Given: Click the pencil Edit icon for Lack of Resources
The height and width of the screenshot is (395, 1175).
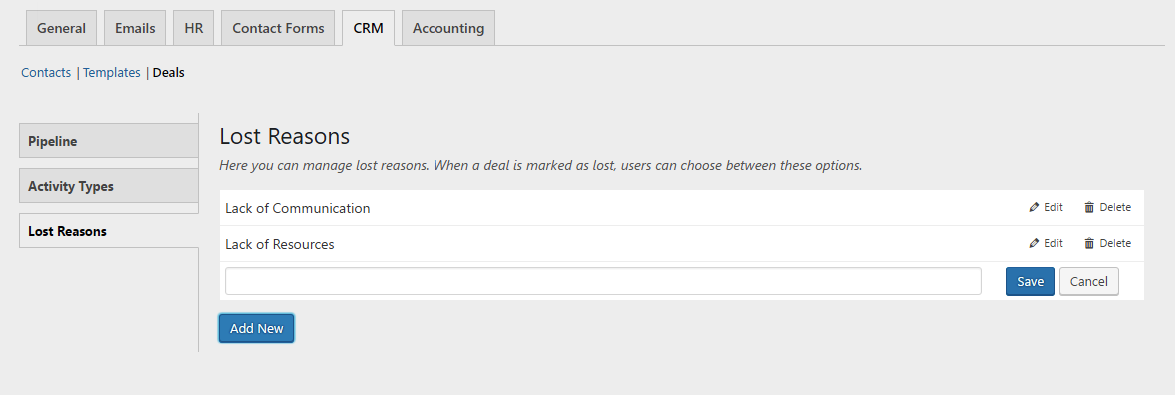Looking at the screenshot, I should pos(1034,244).
